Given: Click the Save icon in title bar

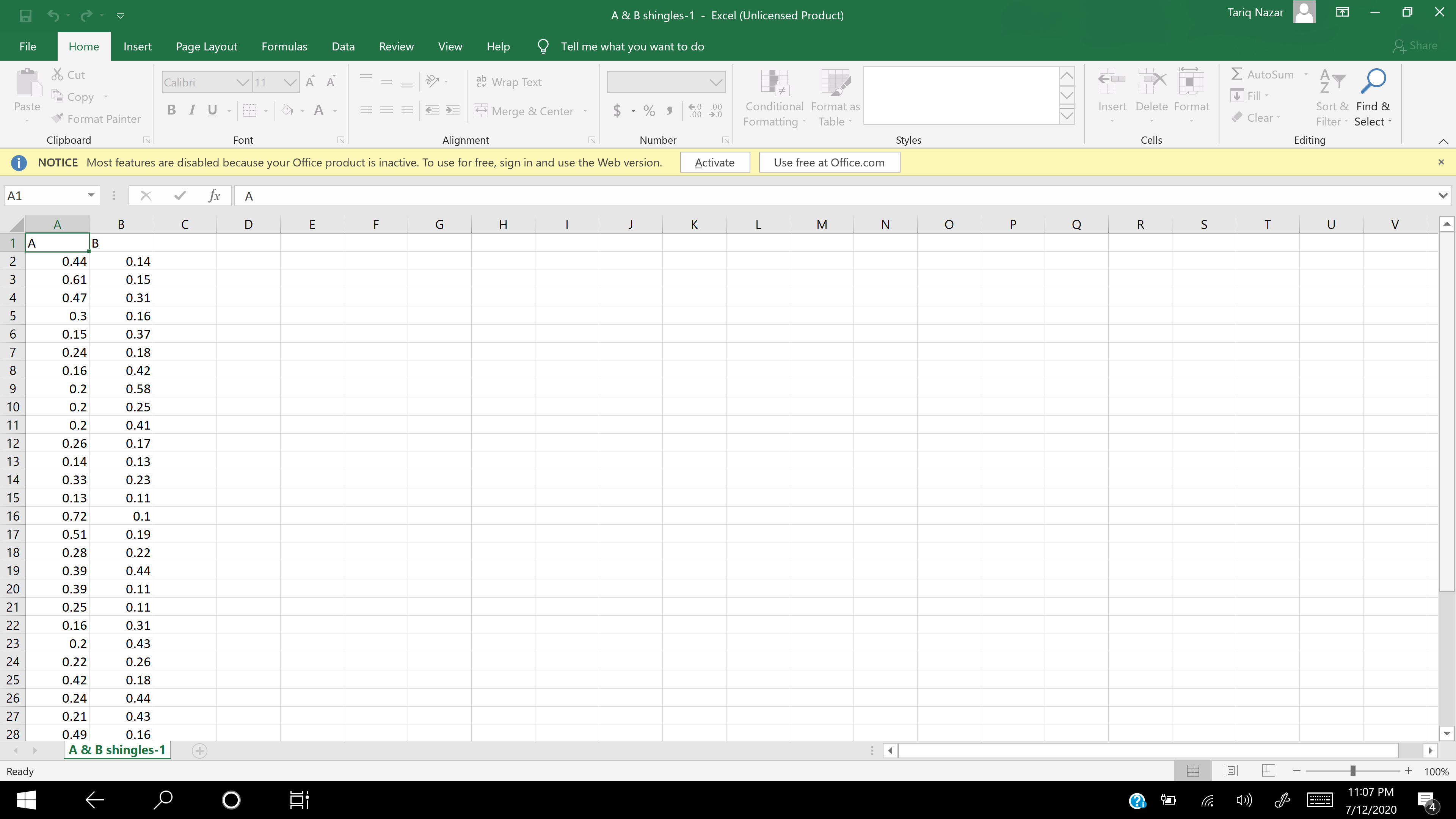Looking at the screenshot, I should click(25, 15).
